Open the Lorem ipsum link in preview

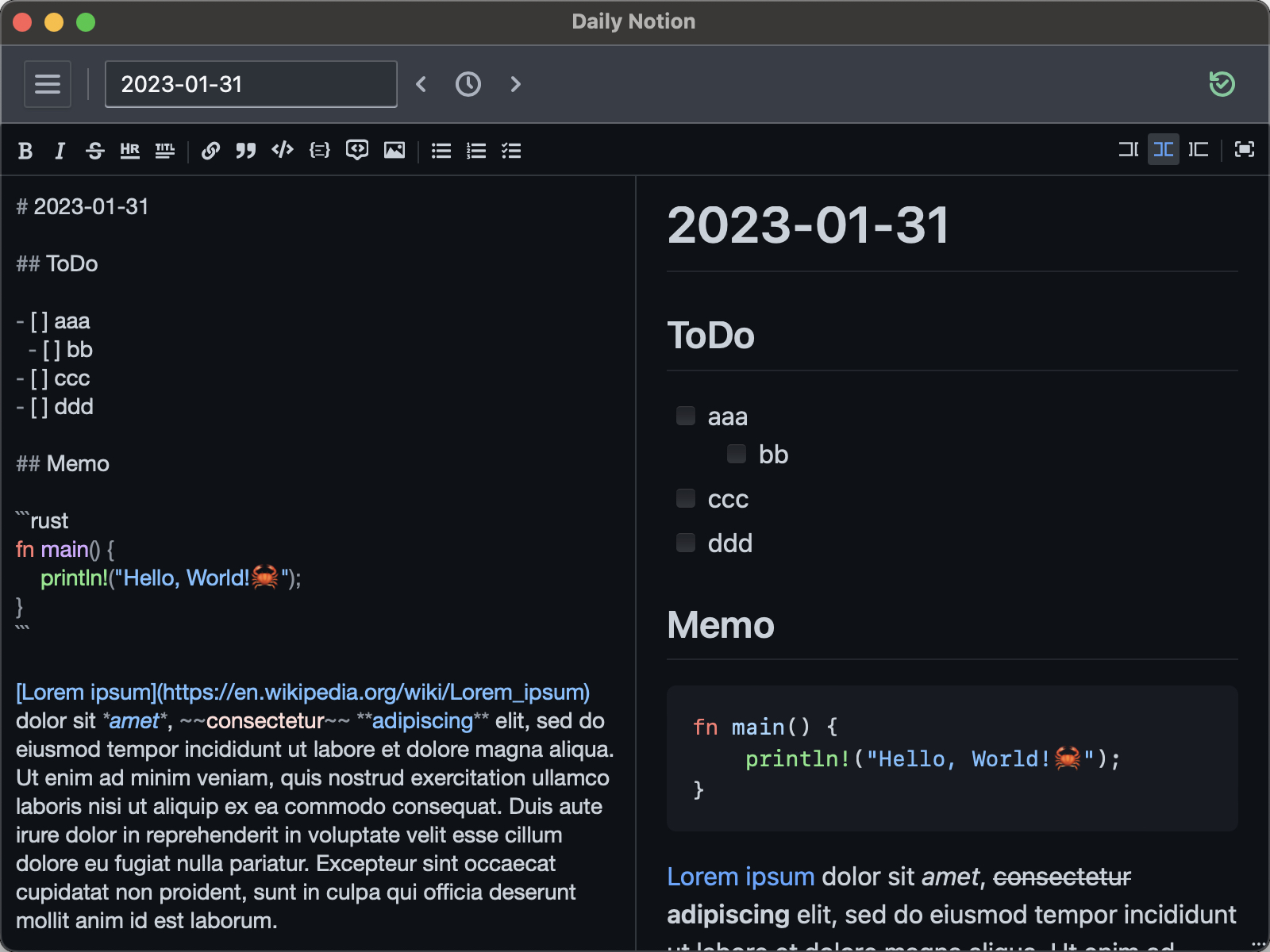[741, 877]
